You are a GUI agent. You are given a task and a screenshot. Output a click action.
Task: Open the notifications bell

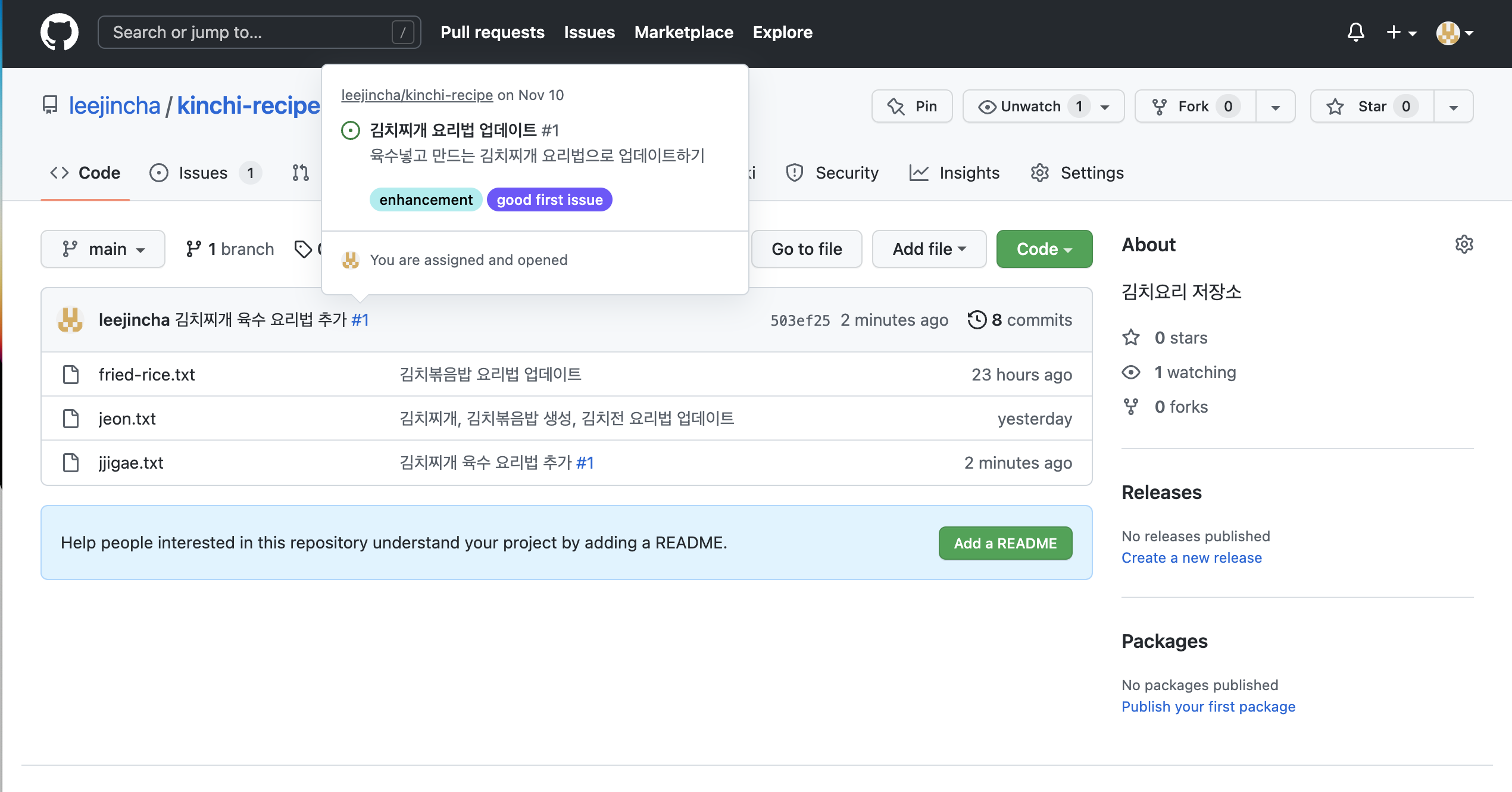tap(1355, 32)
